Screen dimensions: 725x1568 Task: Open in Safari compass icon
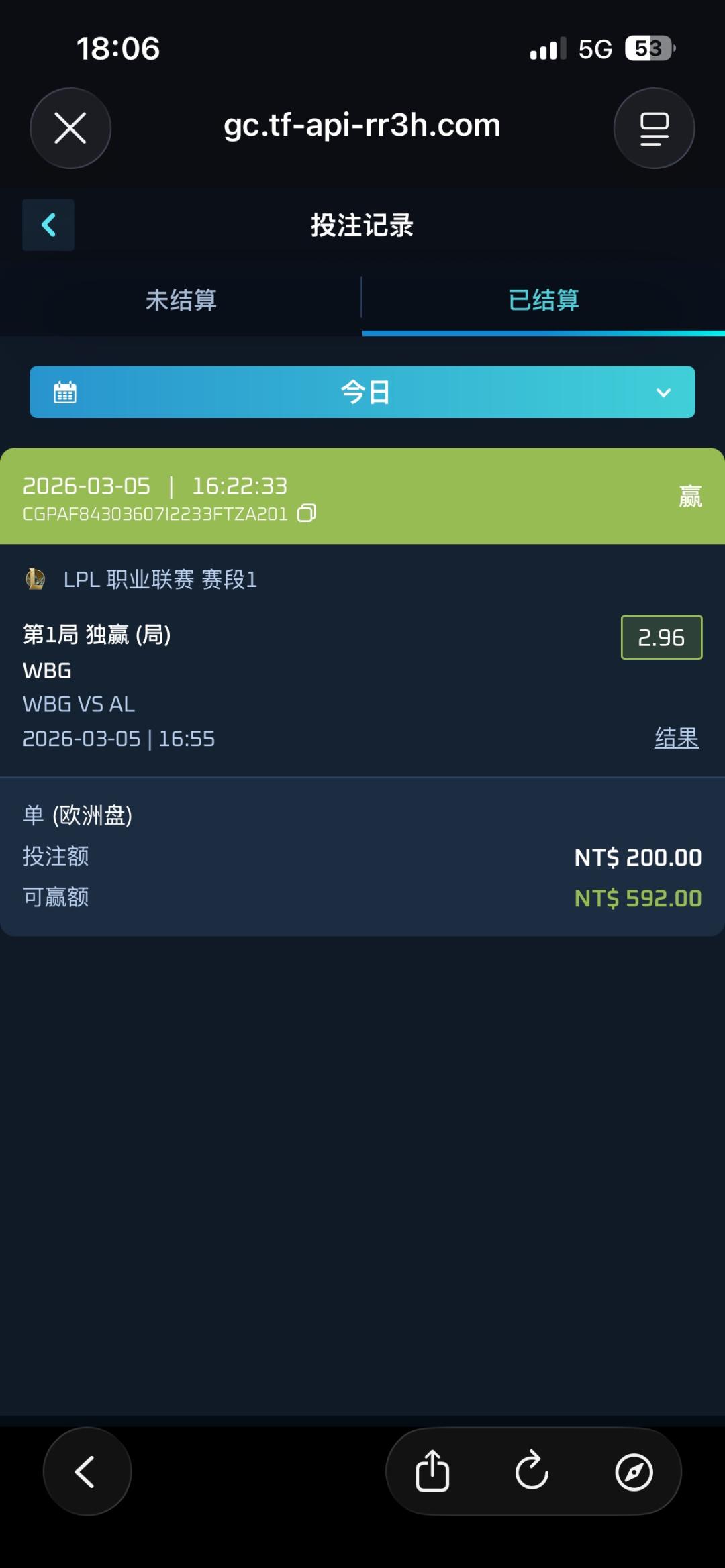(x=634, y=1471)
